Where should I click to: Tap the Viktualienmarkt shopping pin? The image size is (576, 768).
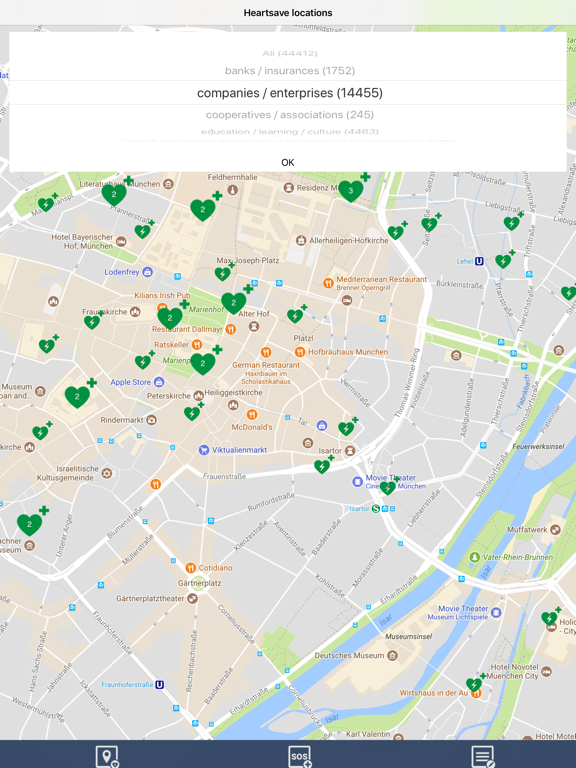pyautogui.click(x=204, y=450)
